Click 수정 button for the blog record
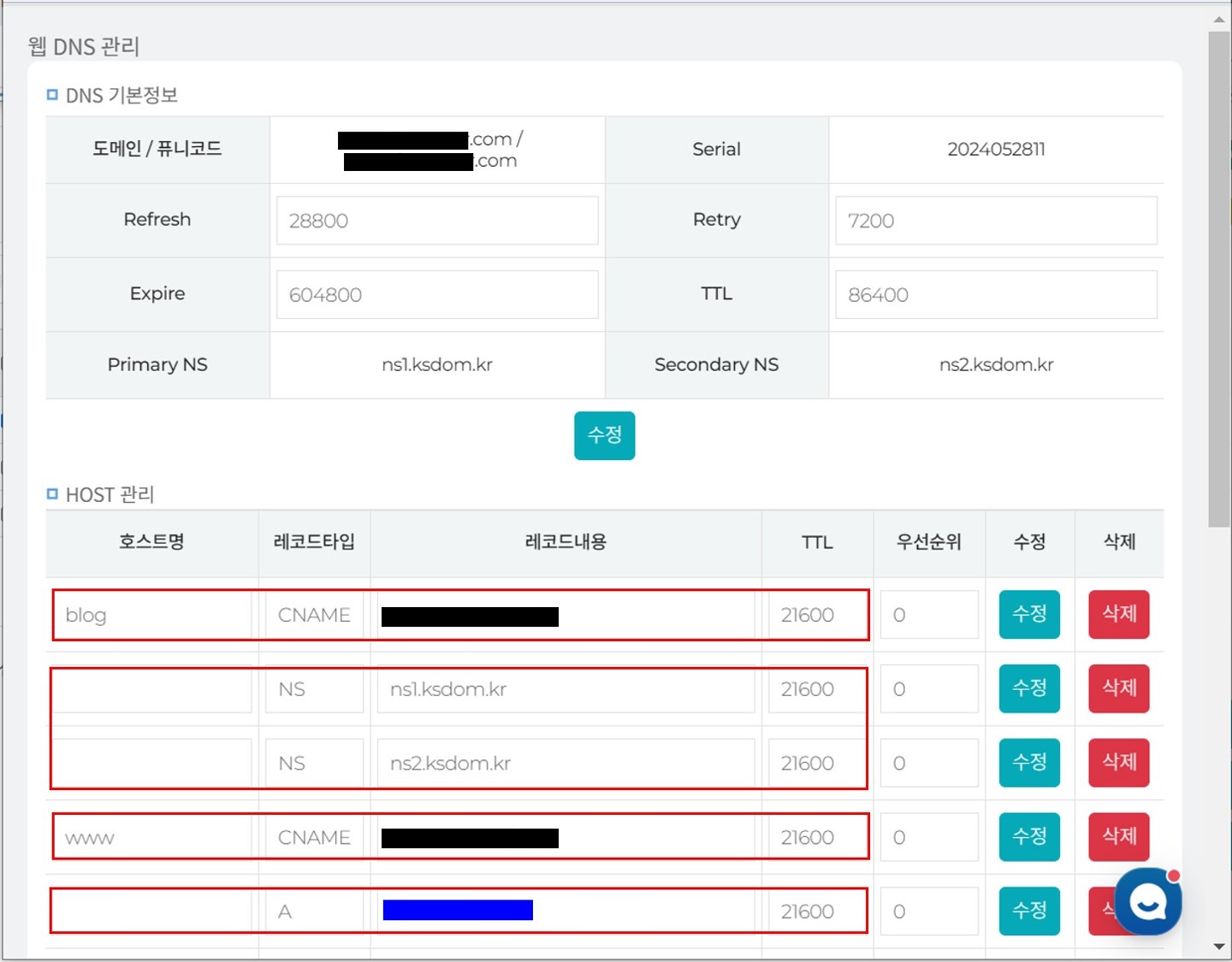The height and width of the screenshot is (962, 1232). (x=1029, y=614)
